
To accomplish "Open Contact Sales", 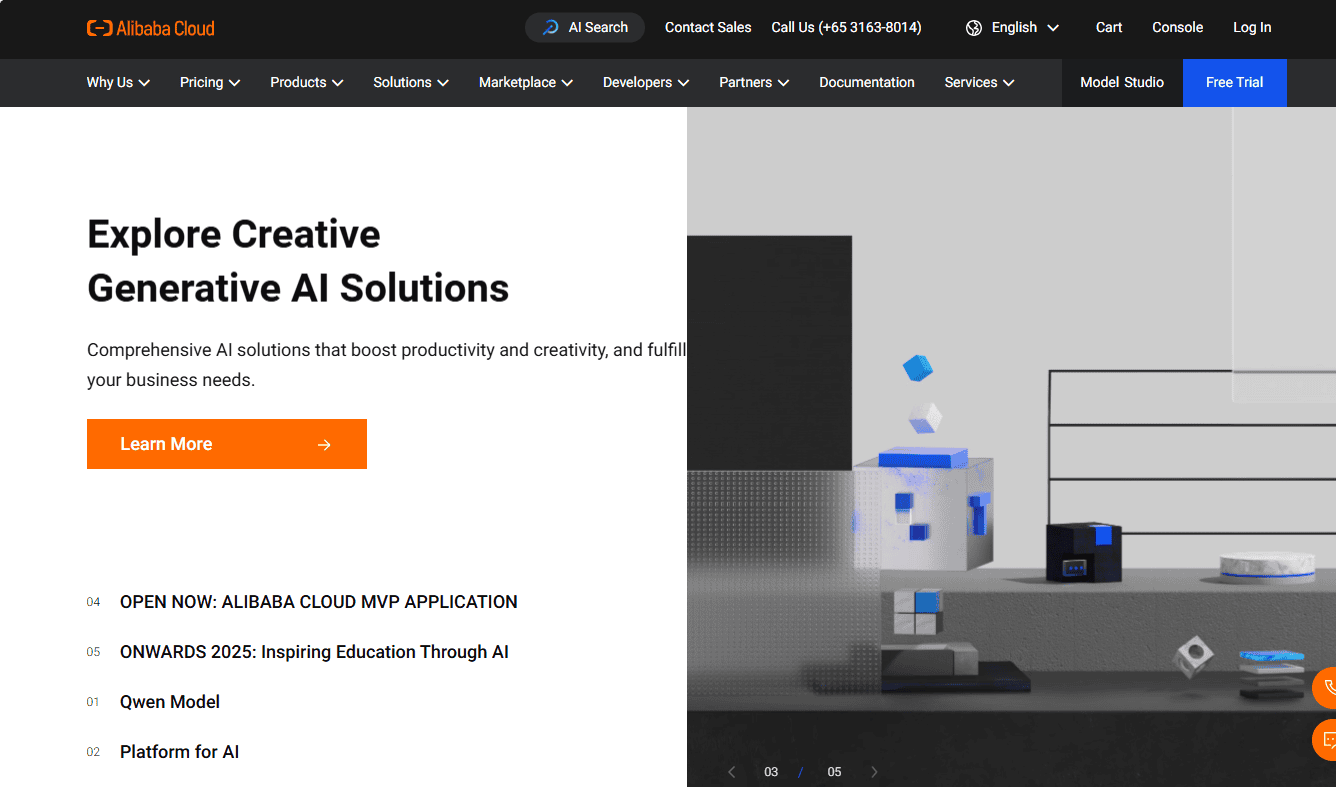I will tap(707, 27).
